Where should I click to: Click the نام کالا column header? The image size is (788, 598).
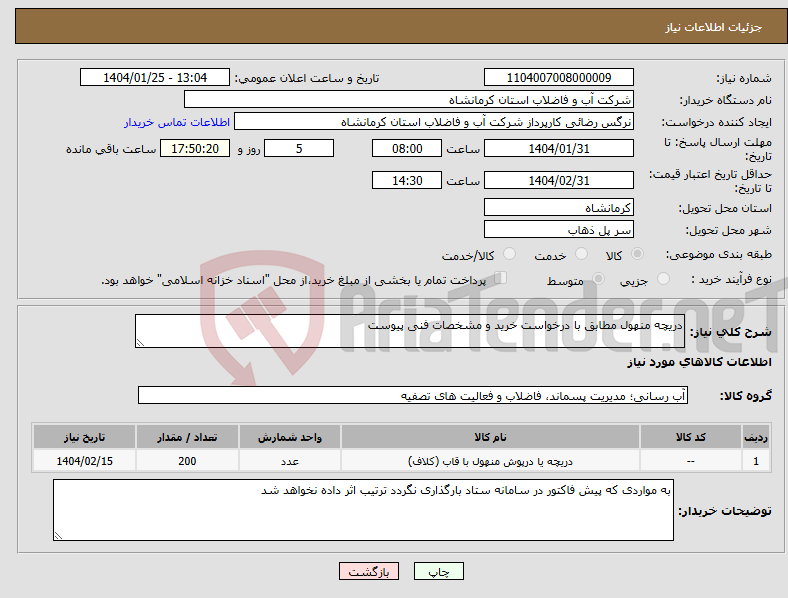[490, 437]
